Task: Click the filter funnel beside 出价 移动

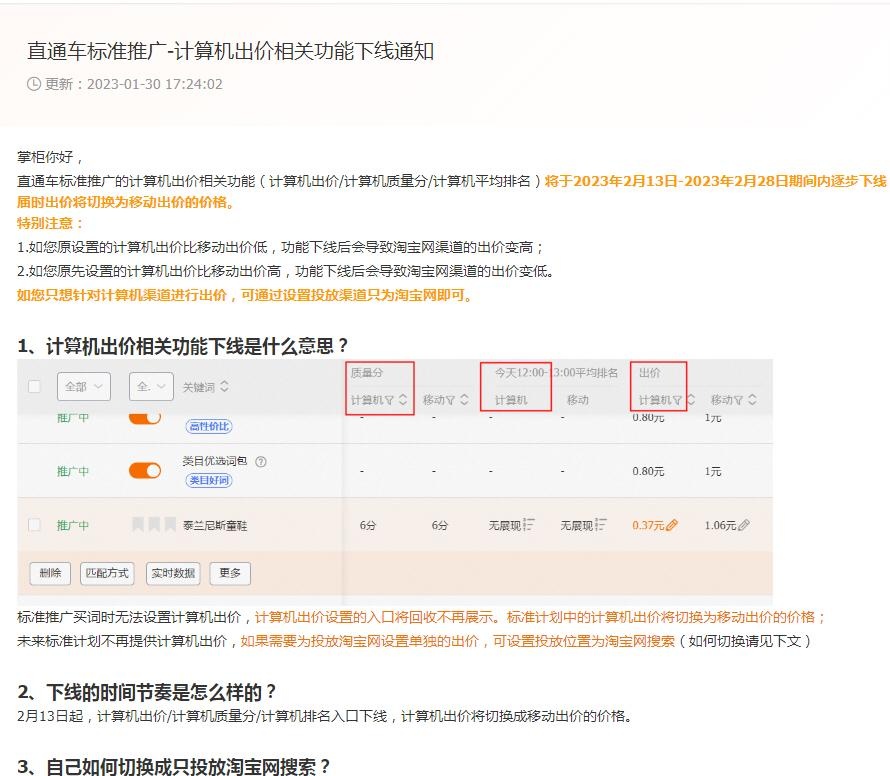Action: pyautogui.click(x=738, y=400)
